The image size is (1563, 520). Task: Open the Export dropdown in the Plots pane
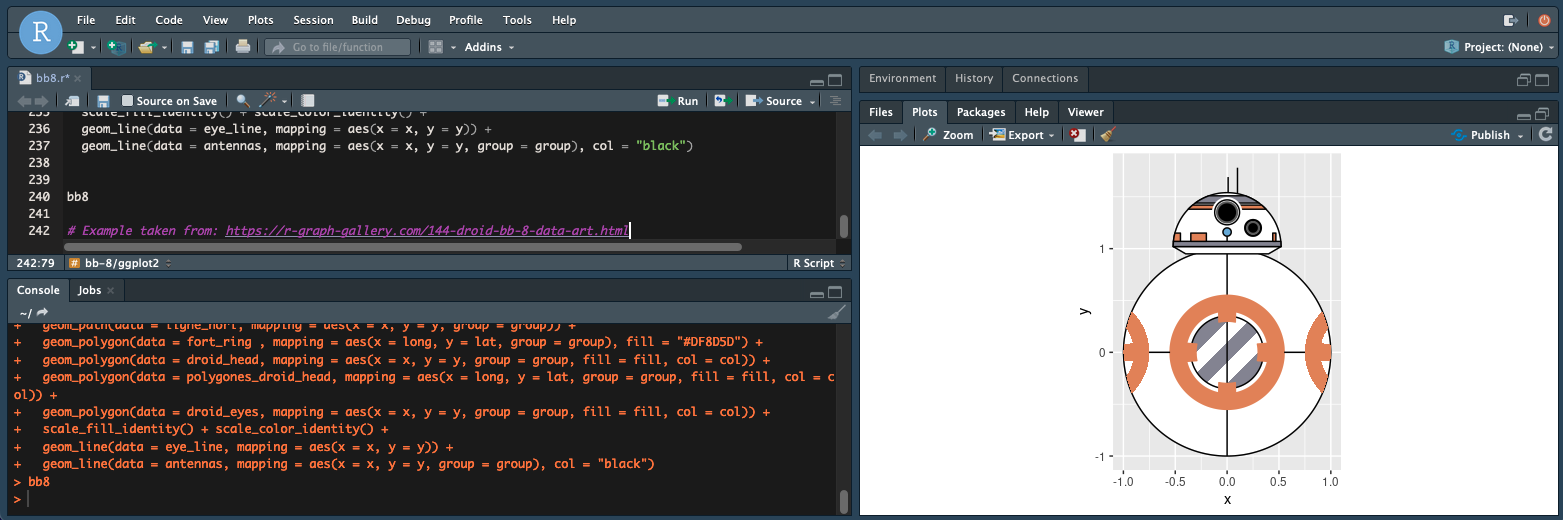(1022, 135)
